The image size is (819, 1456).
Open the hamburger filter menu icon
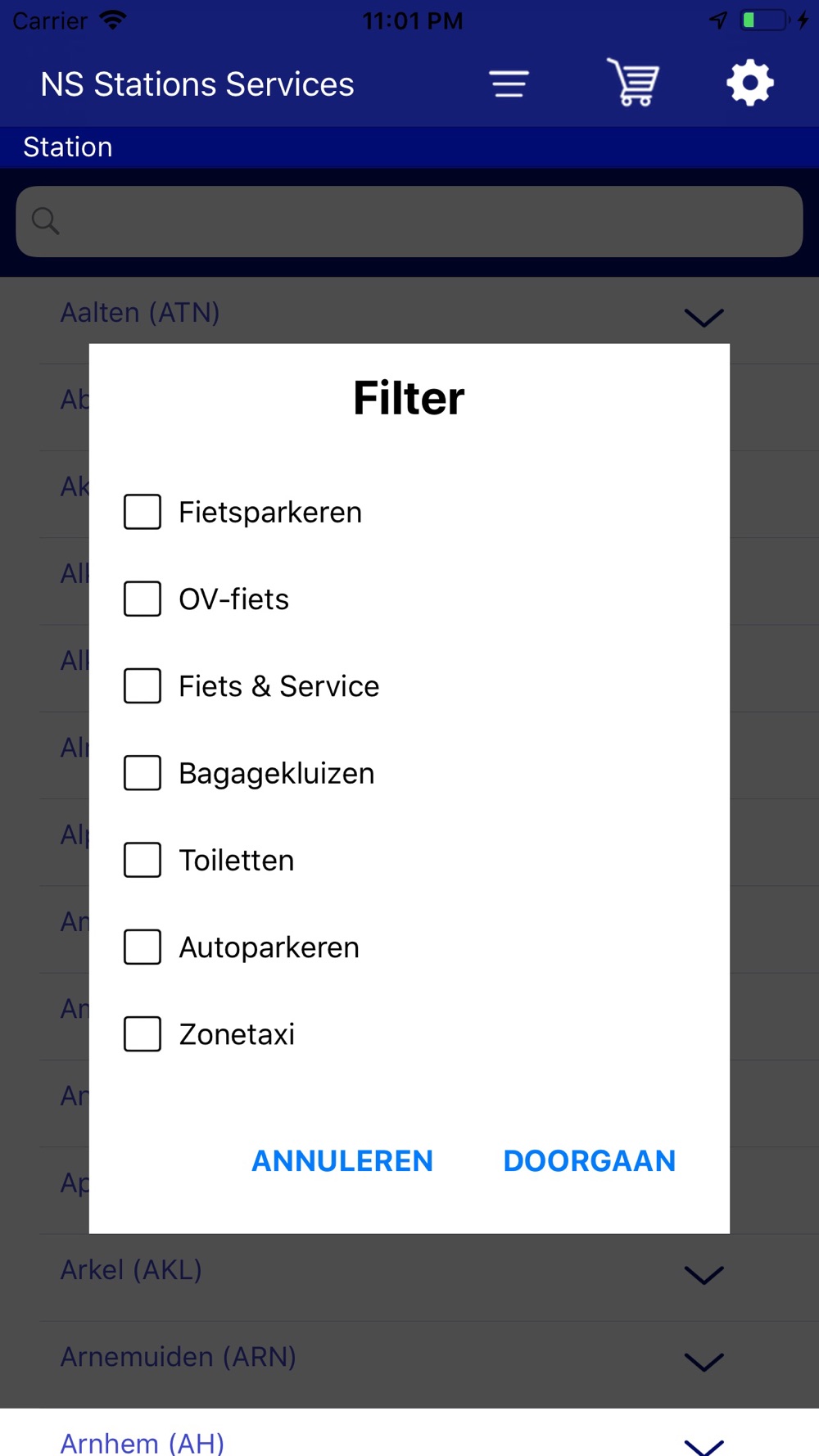click(x=509, y=84)
